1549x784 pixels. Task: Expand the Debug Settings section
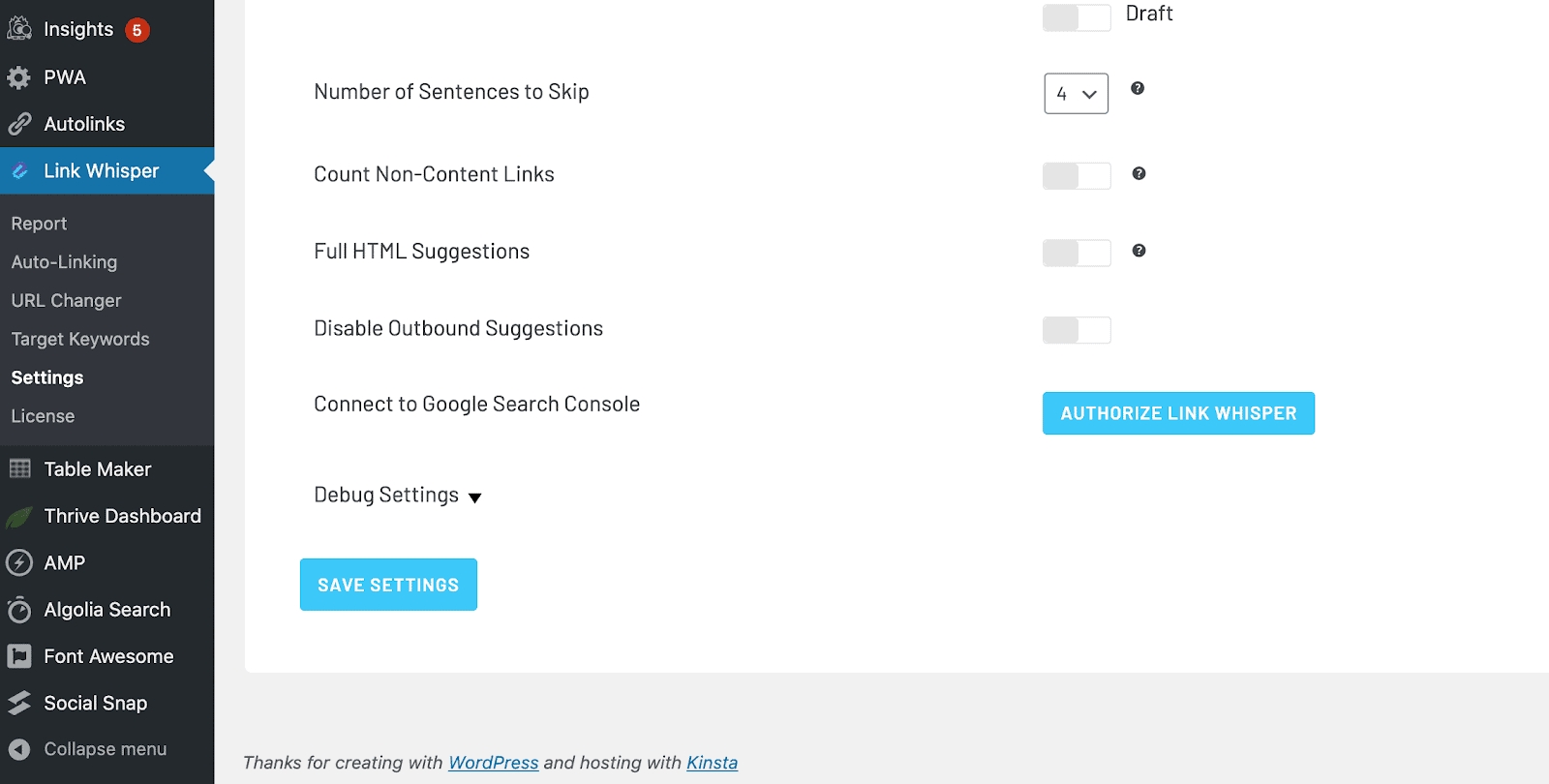tap(398, 496)
